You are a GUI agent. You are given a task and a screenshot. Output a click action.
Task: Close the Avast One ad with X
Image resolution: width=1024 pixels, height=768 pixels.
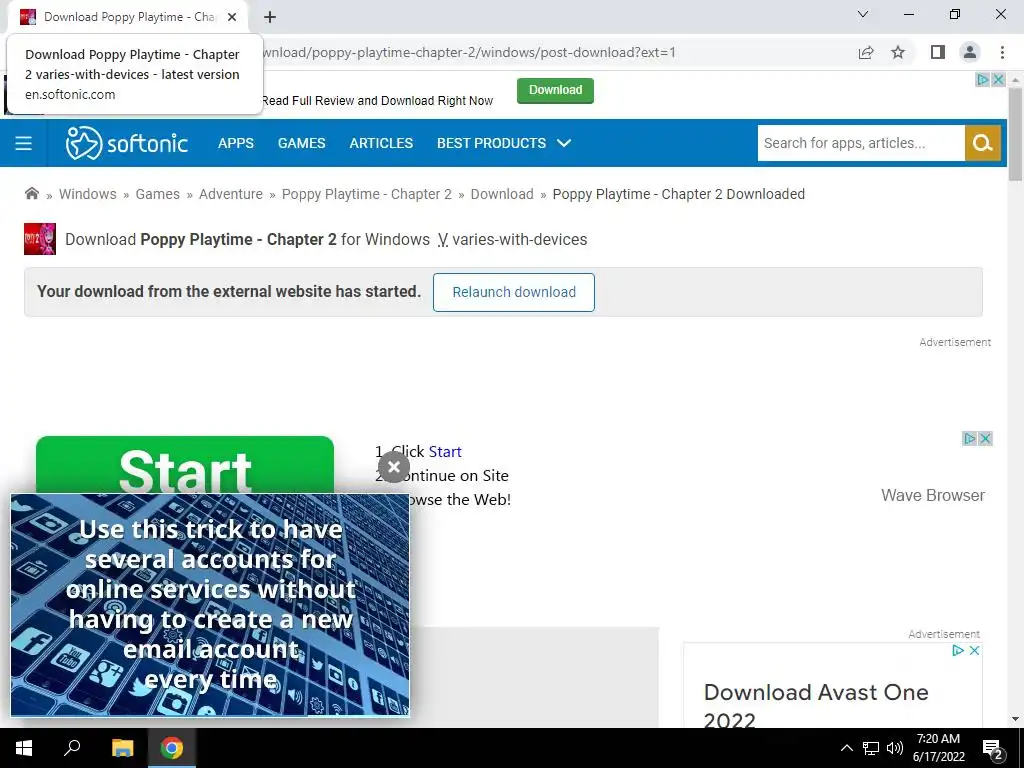[x=974, y=650]
